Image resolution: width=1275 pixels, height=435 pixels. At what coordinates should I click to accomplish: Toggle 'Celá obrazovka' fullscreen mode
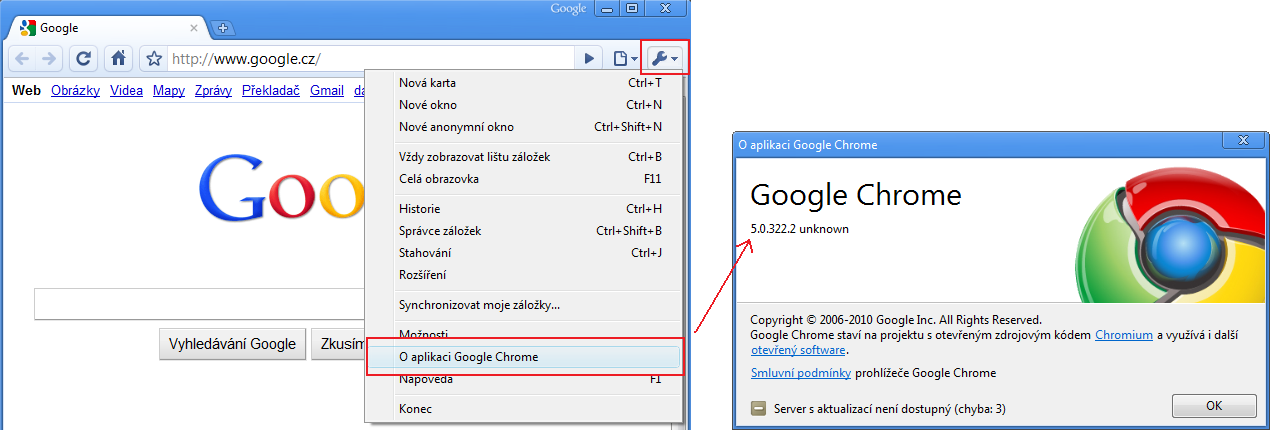(438, 179)
